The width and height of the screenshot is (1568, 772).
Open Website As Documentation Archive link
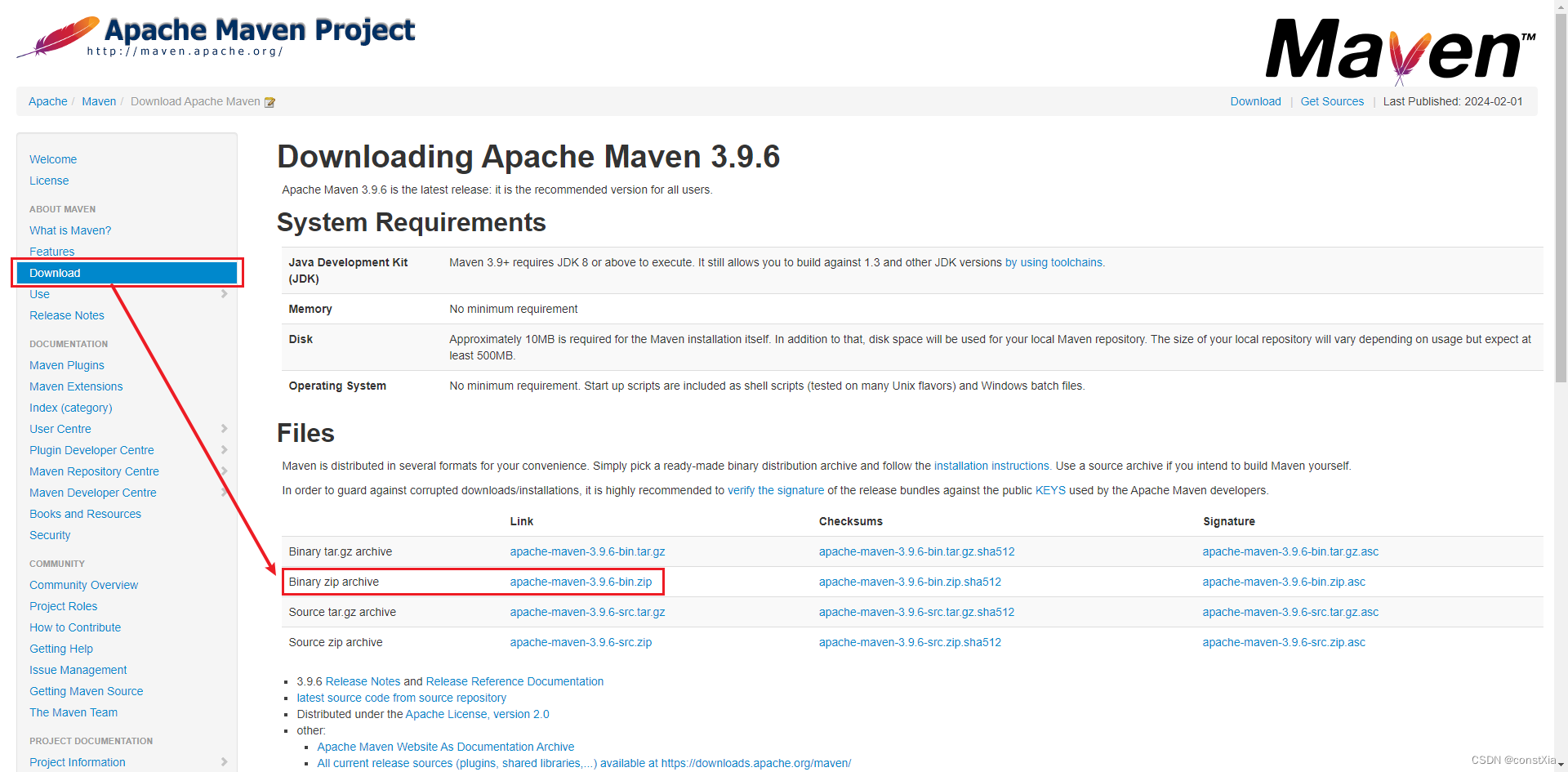[445, 747]
